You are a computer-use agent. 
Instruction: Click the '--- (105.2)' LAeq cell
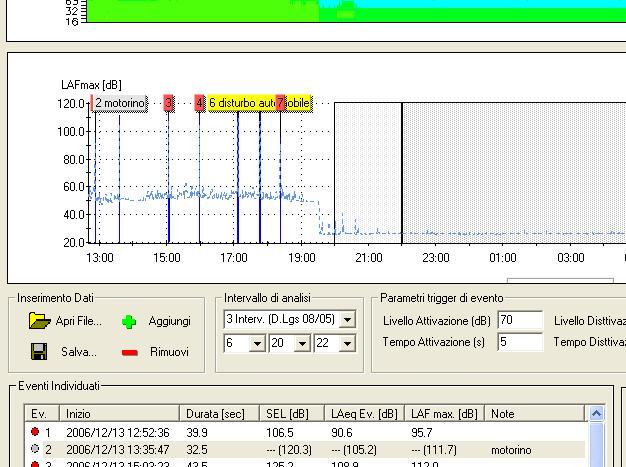pos(354,450)
